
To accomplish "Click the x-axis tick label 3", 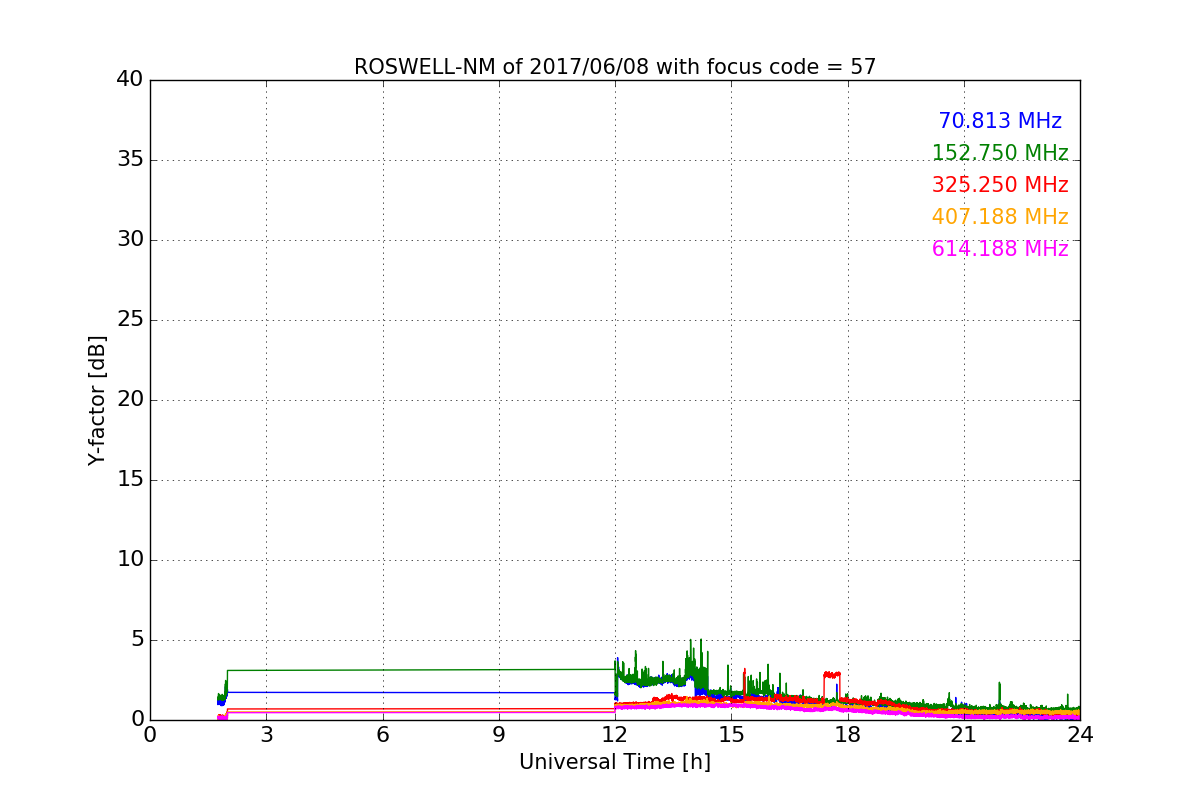I will pos(266,735).
